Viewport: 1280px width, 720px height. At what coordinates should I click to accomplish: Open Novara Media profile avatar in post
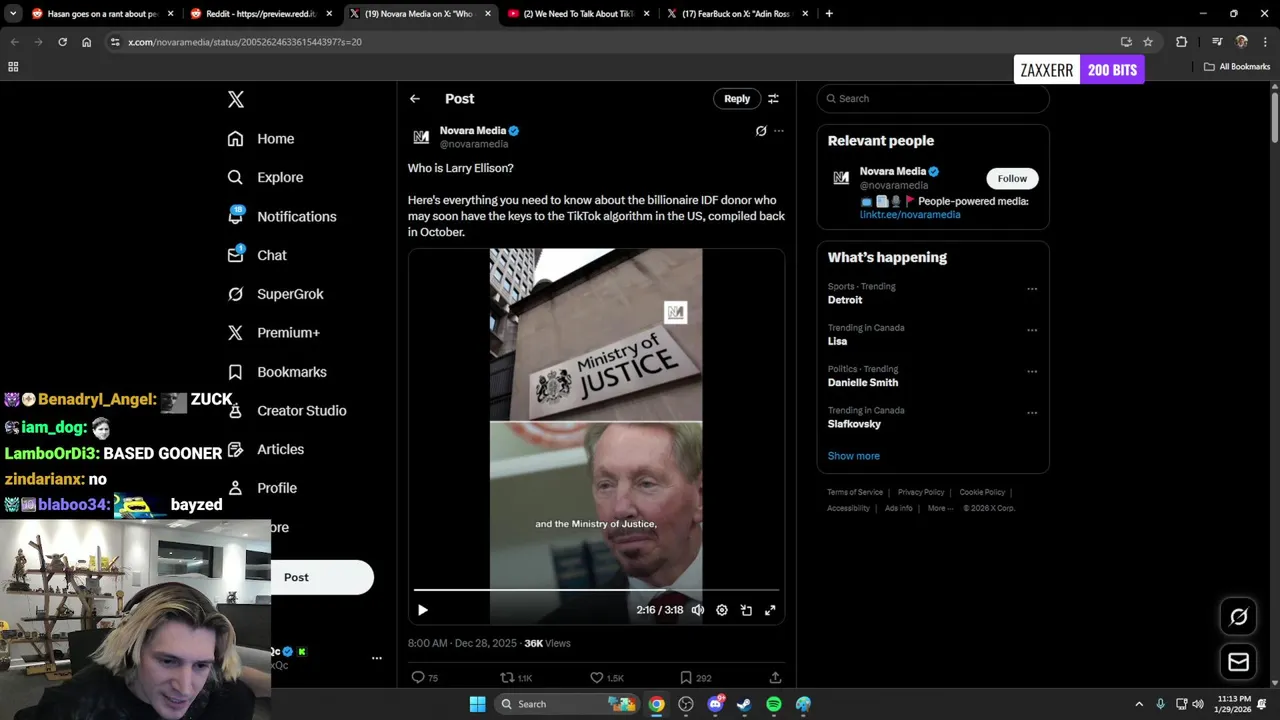421,137
